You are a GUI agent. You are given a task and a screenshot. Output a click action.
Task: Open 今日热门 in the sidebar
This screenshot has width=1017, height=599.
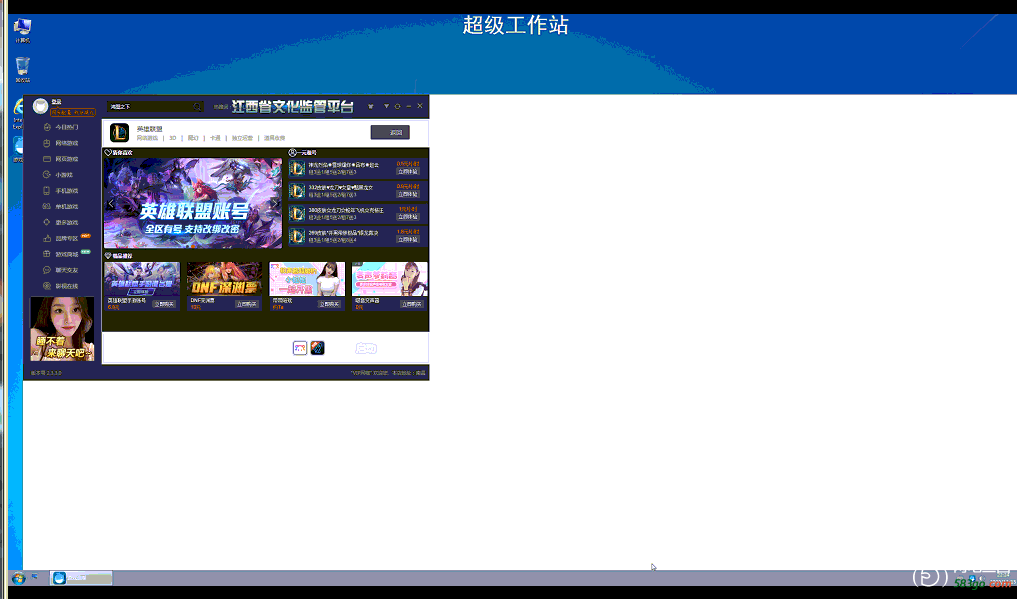[x=66, y=127]
